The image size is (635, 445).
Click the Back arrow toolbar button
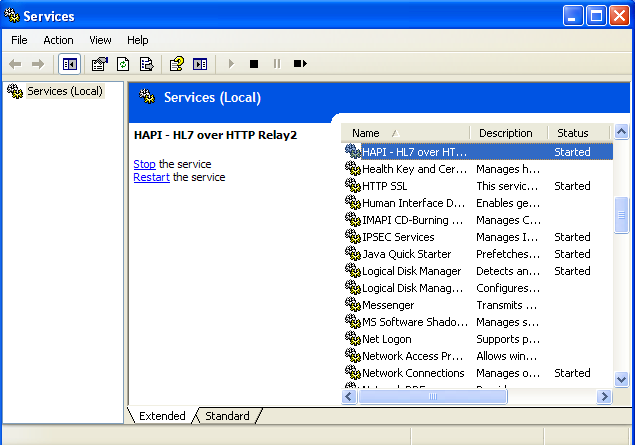pos(15,64)
